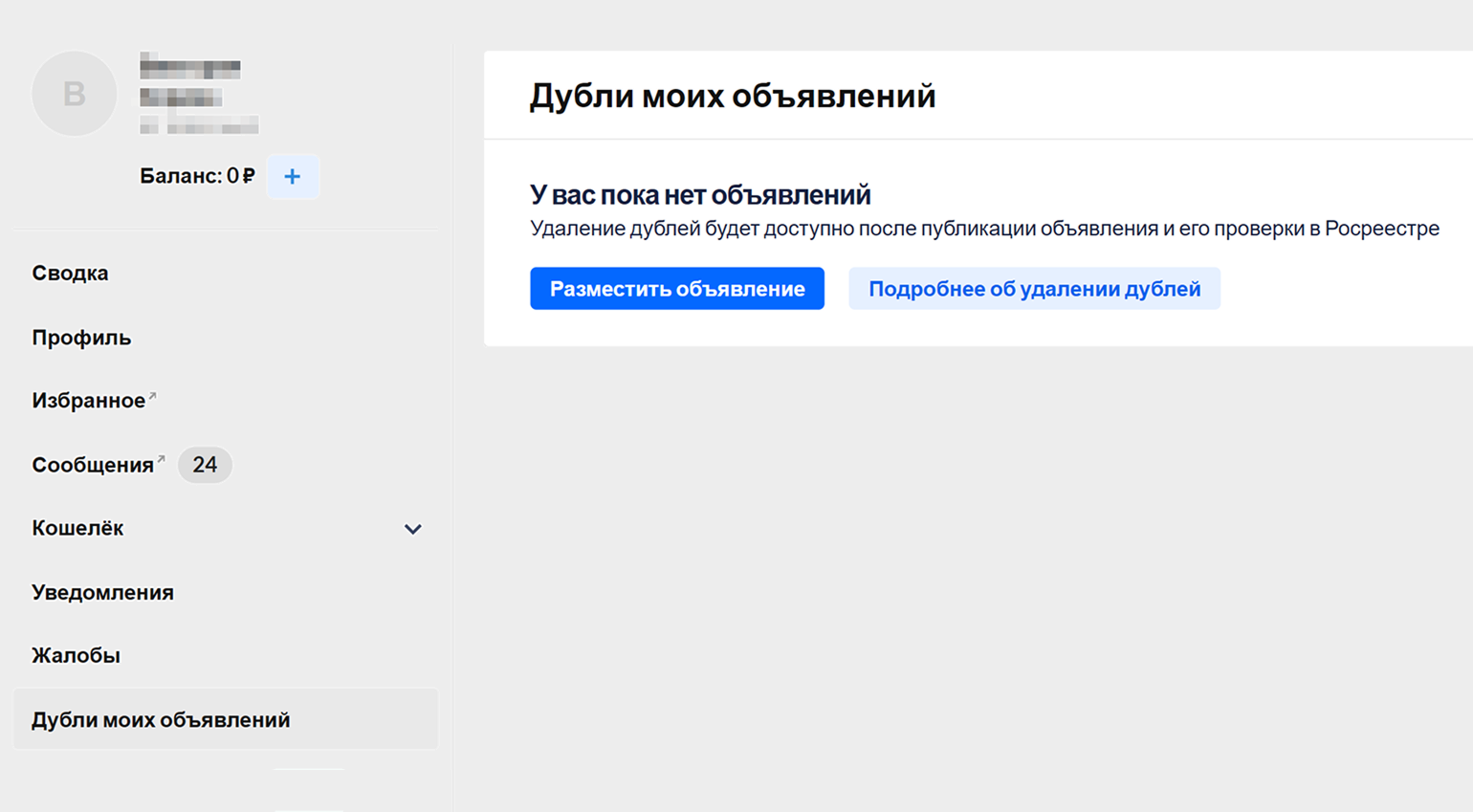The height and width of the screenshot is (812, 1473).
Task: Click the main page heading Дубли моих объявлений
Action: pos(733,97)
